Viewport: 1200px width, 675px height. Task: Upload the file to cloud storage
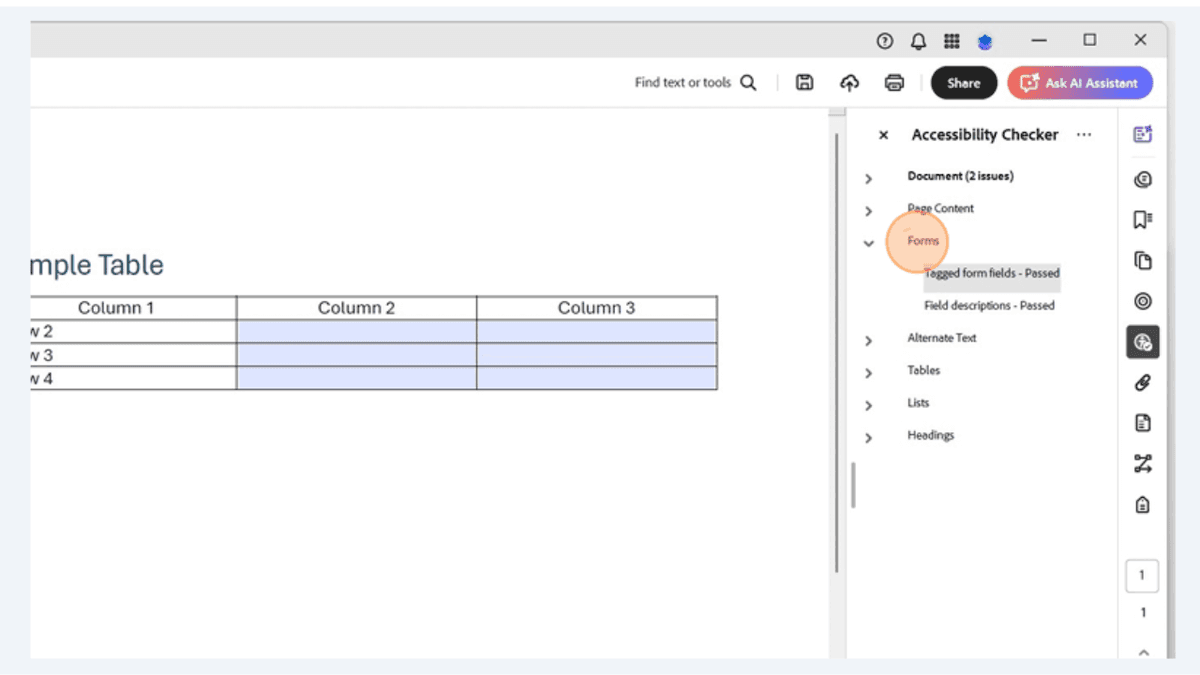(x=849, y=82)
